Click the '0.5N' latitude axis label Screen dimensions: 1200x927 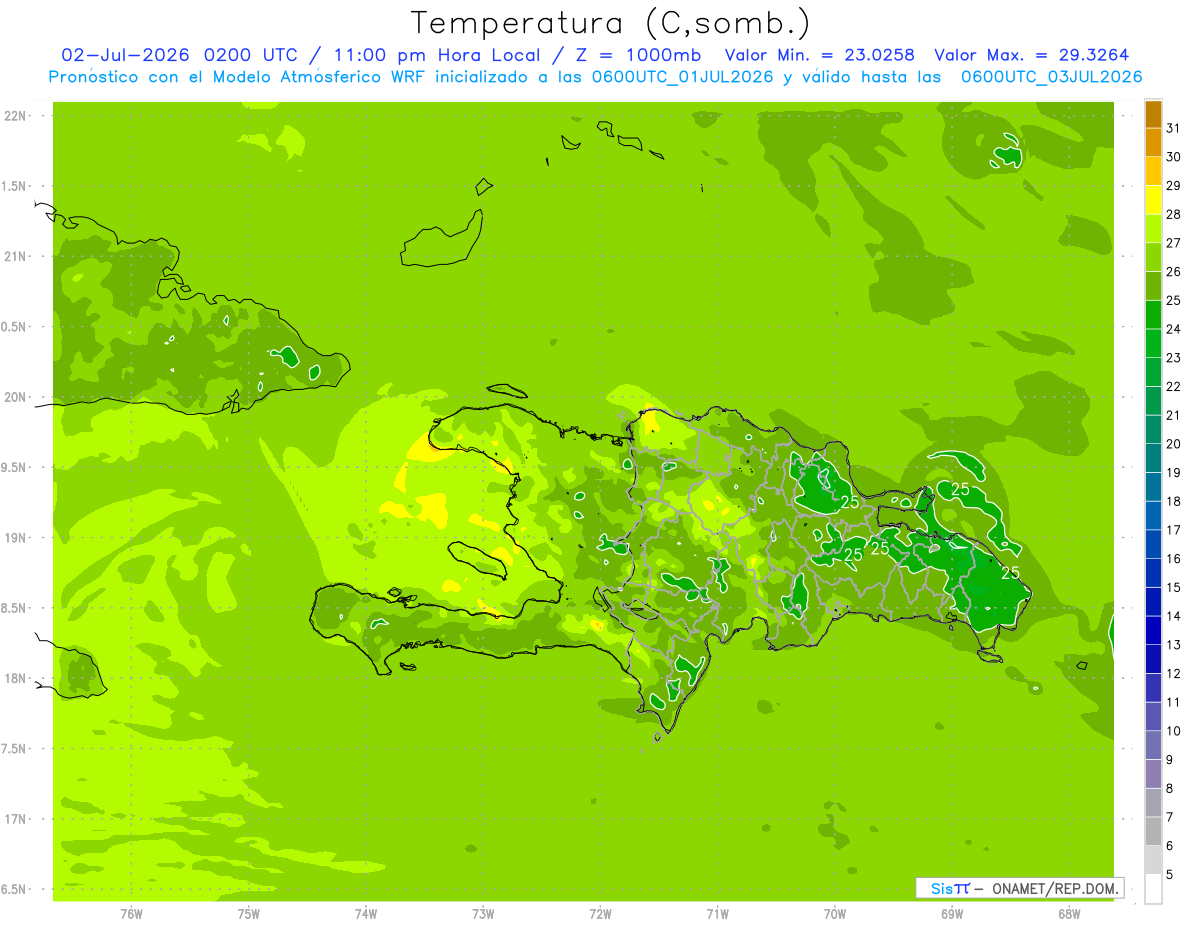click(15, 327)
